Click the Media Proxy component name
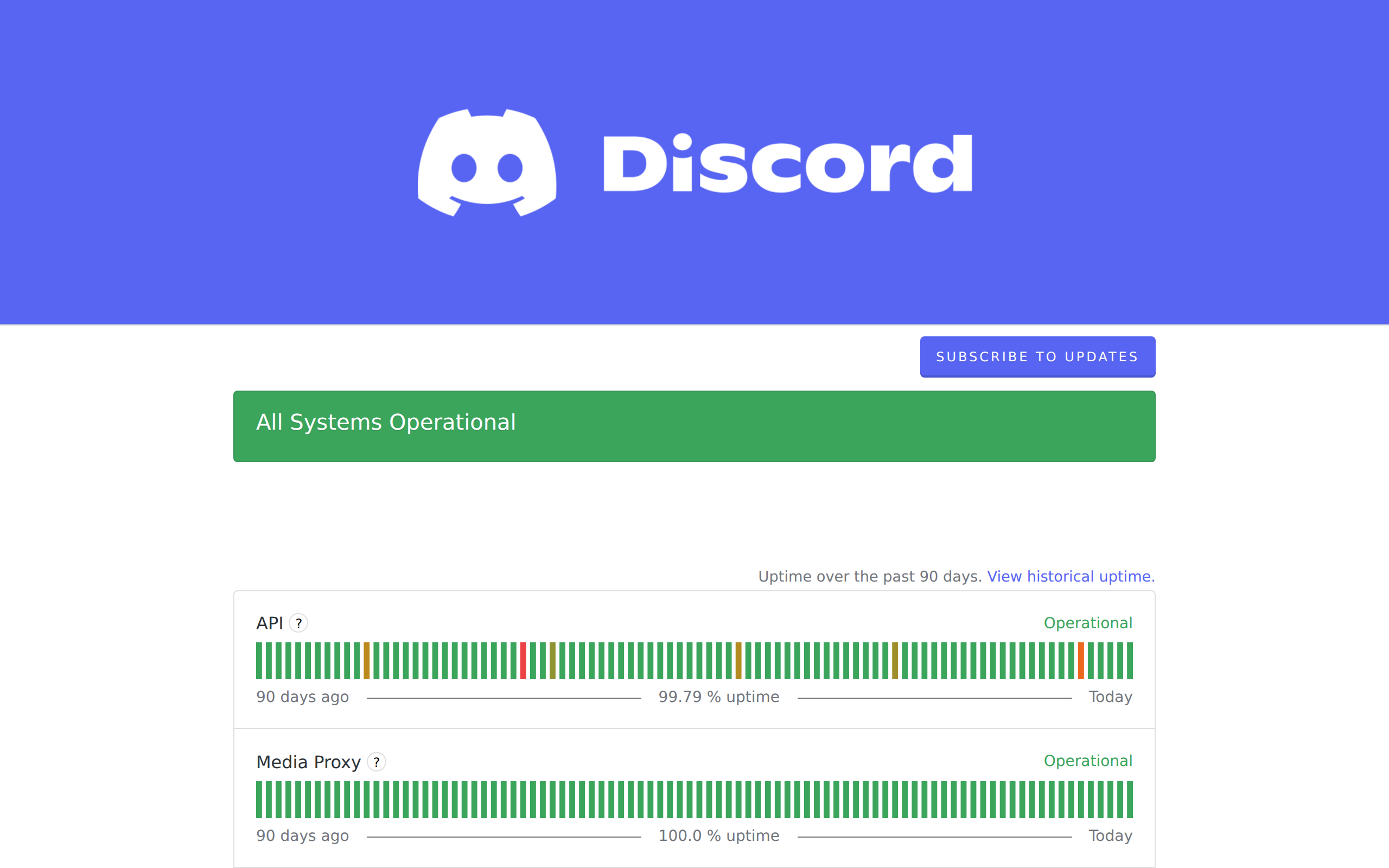 pyautogui.click(x=308, y=762)
